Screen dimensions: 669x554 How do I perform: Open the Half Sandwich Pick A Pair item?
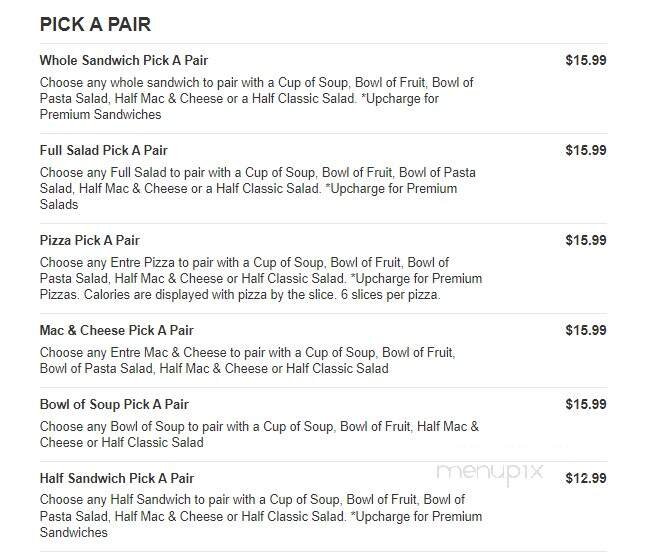(116, 479)
